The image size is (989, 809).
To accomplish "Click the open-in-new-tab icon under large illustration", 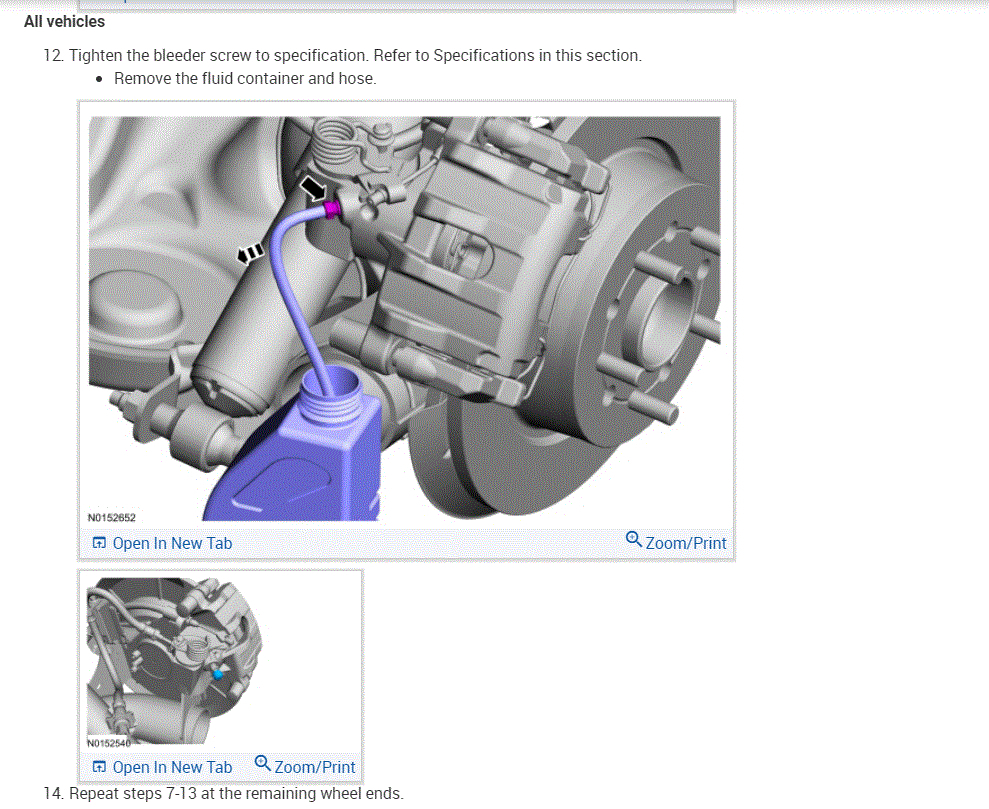I will [99, 543].
